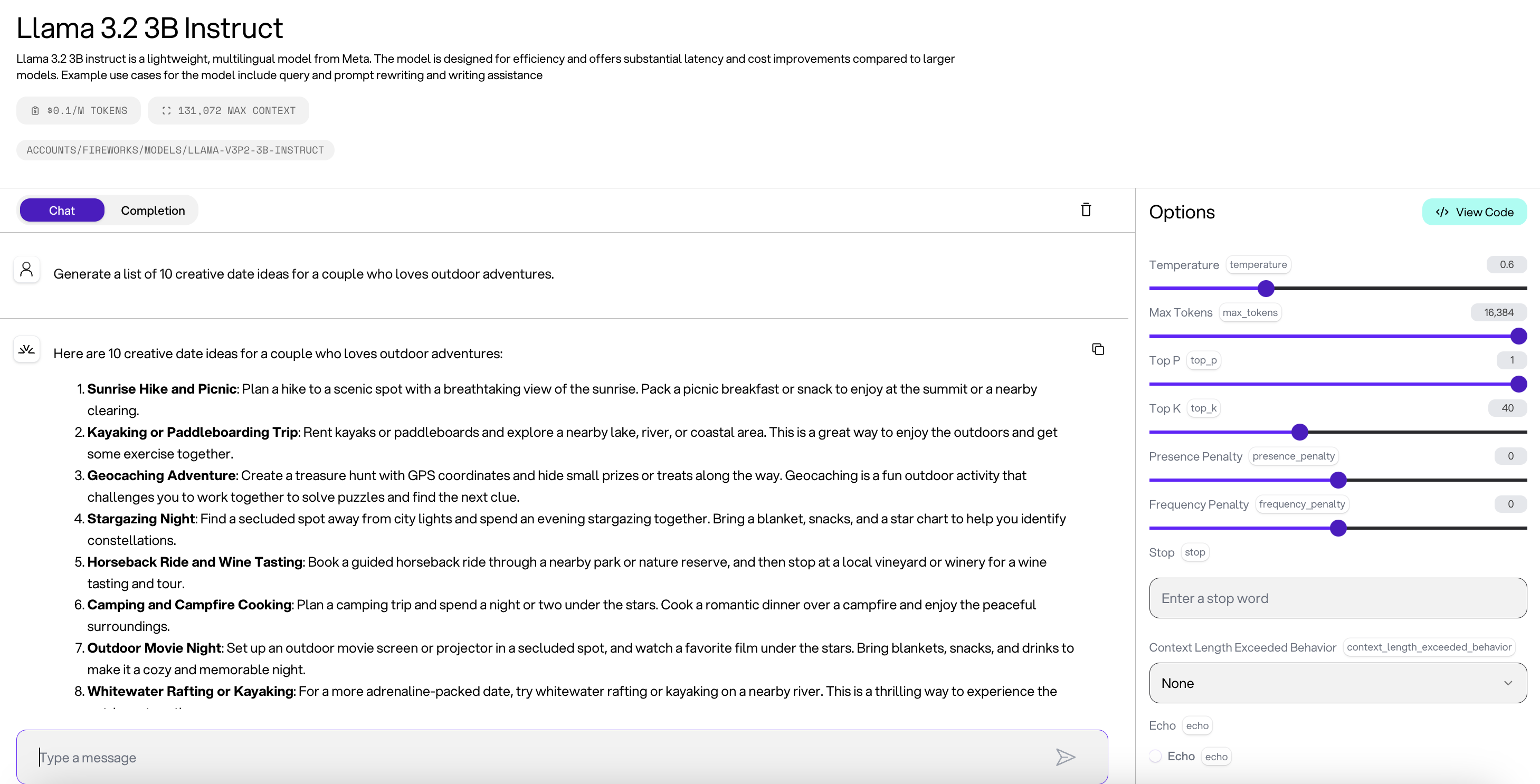
Task: Click the Top K value field showing 40
Action: click(x=1508, y=408)
